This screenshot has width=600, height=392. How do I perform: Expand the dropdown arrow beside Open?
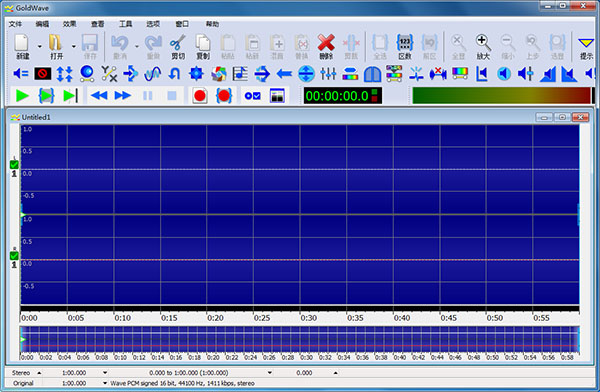point(73,47)
